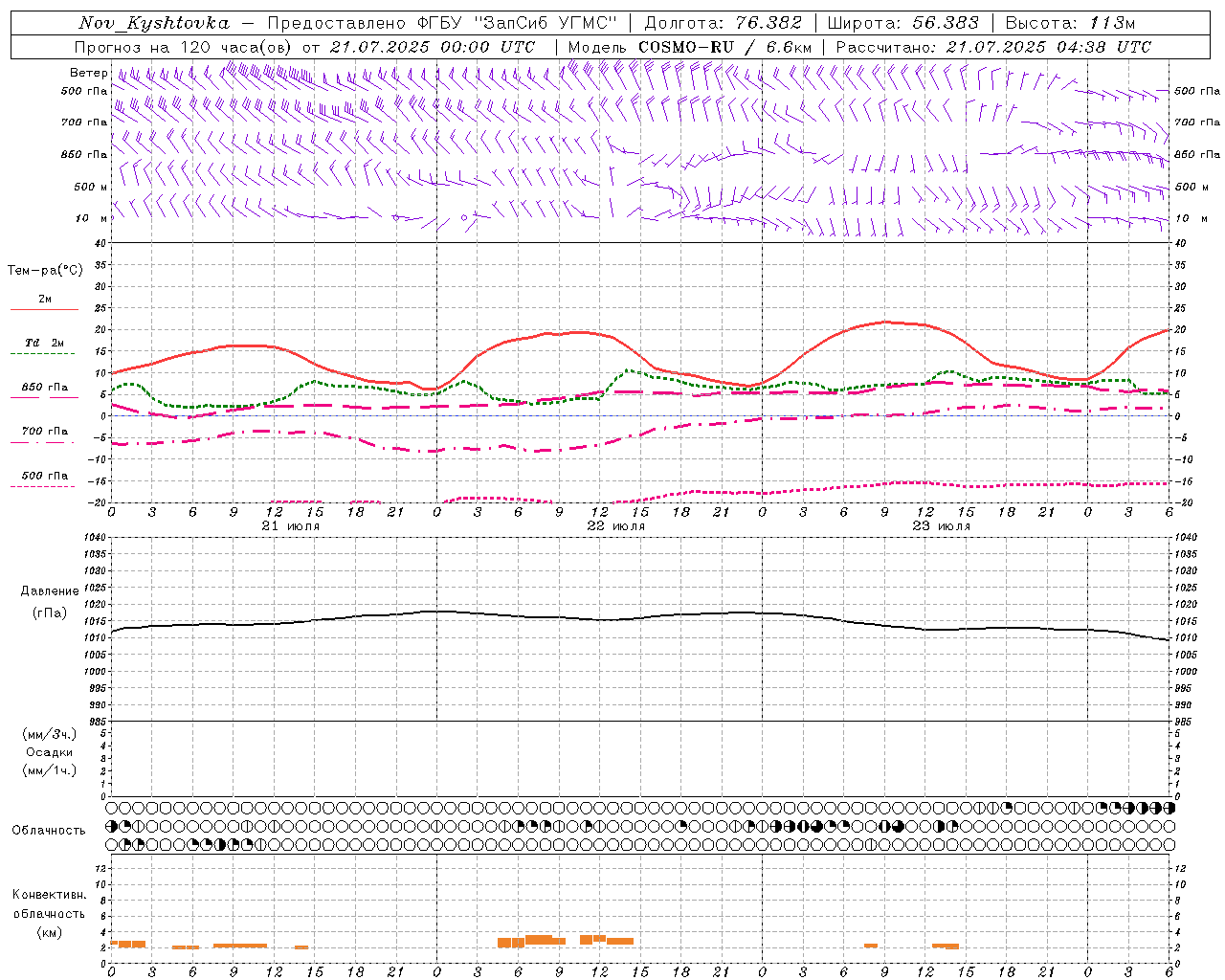Click the 22 июля date label
Screen dimensions: 1225x980
[x=615, y=526]
